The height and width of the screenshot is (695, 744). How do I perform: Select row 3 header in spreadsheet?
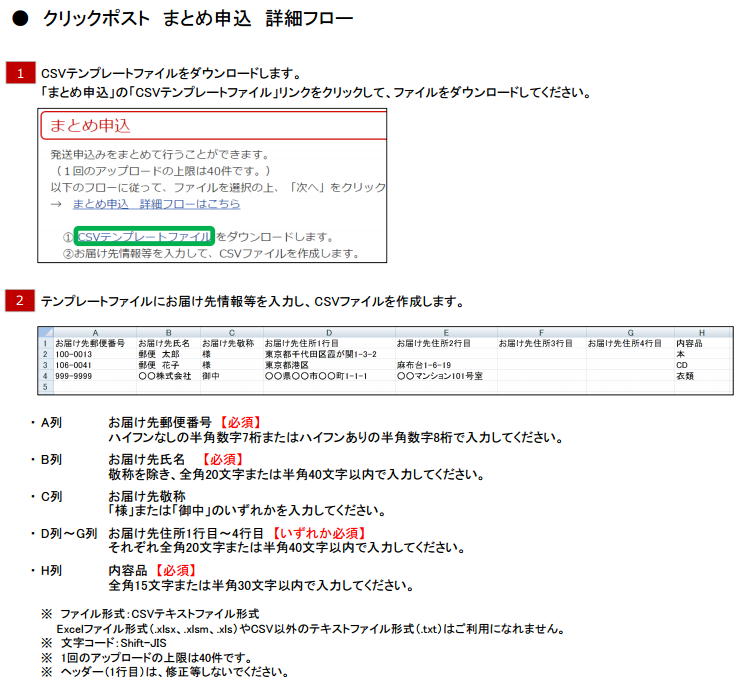tap(46, 365)
